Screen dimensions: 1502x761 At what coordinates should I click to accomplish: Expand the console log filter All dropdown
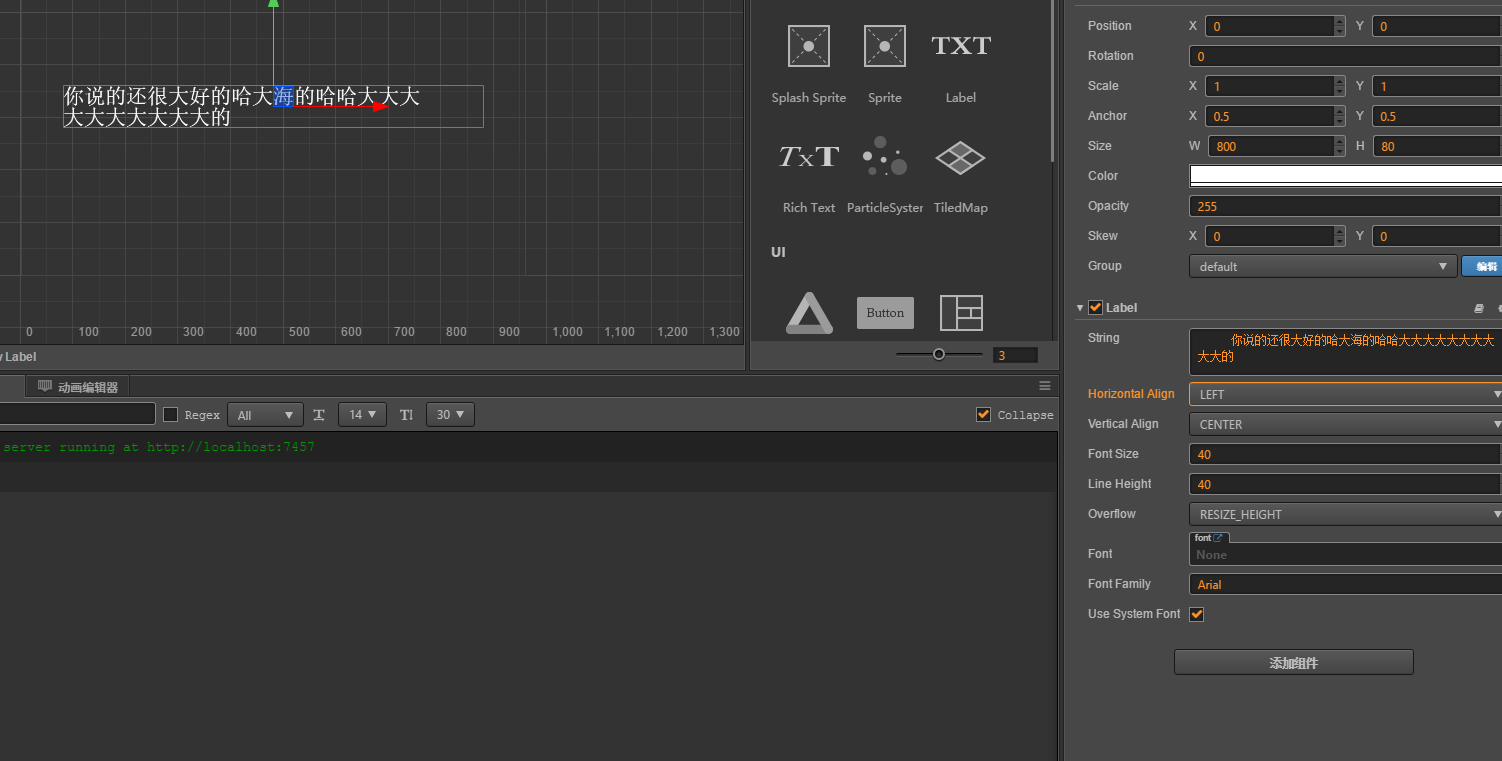point(265,415)
